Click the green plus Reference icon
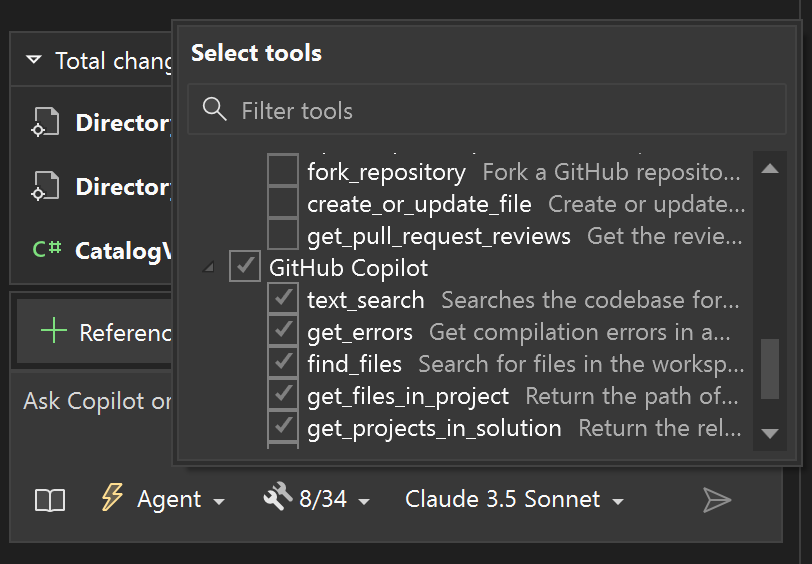The width and height of the screenshot is (812, 564). 54,332
